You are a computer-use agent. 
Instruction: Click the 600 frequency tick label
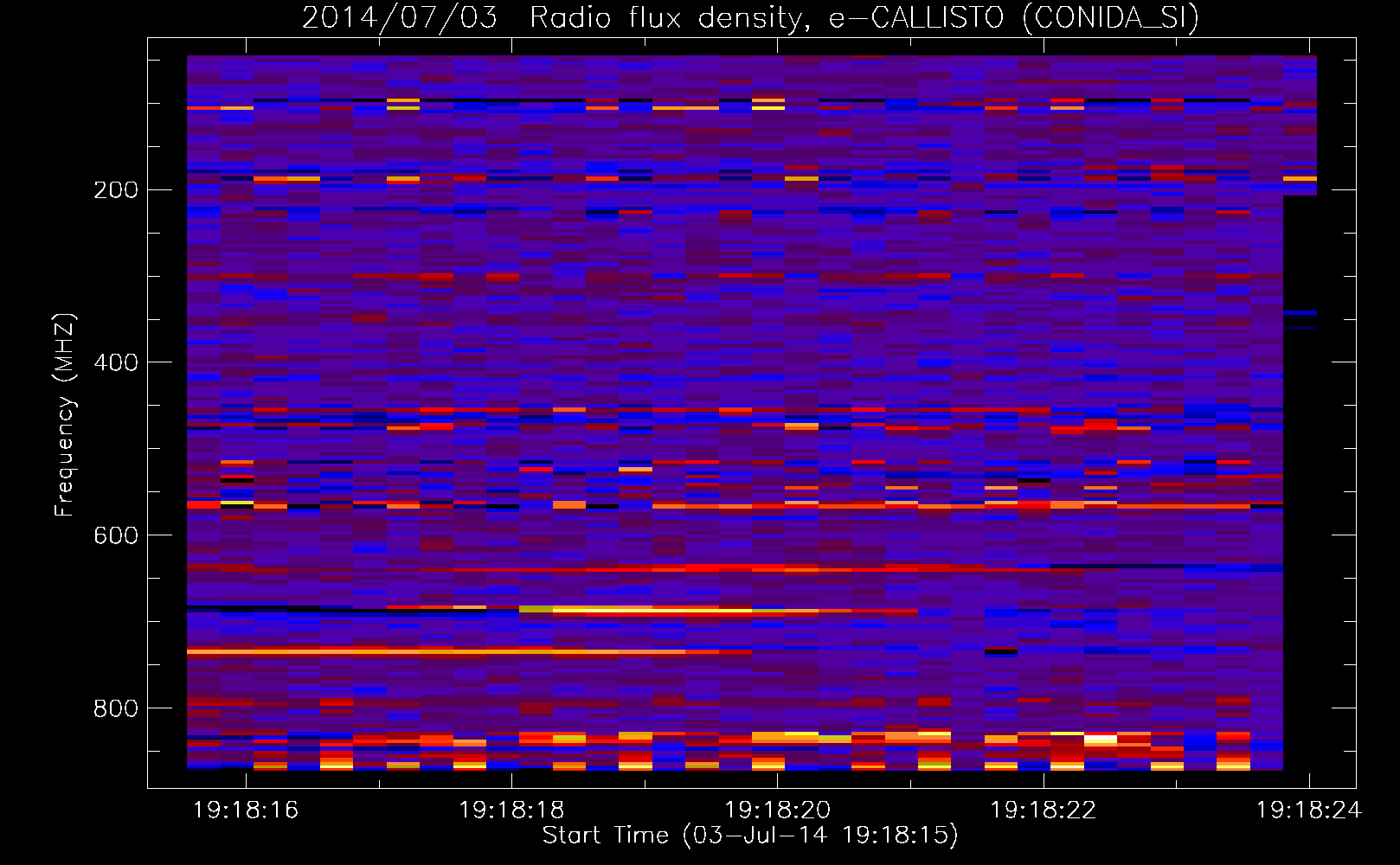pos(116,535)
